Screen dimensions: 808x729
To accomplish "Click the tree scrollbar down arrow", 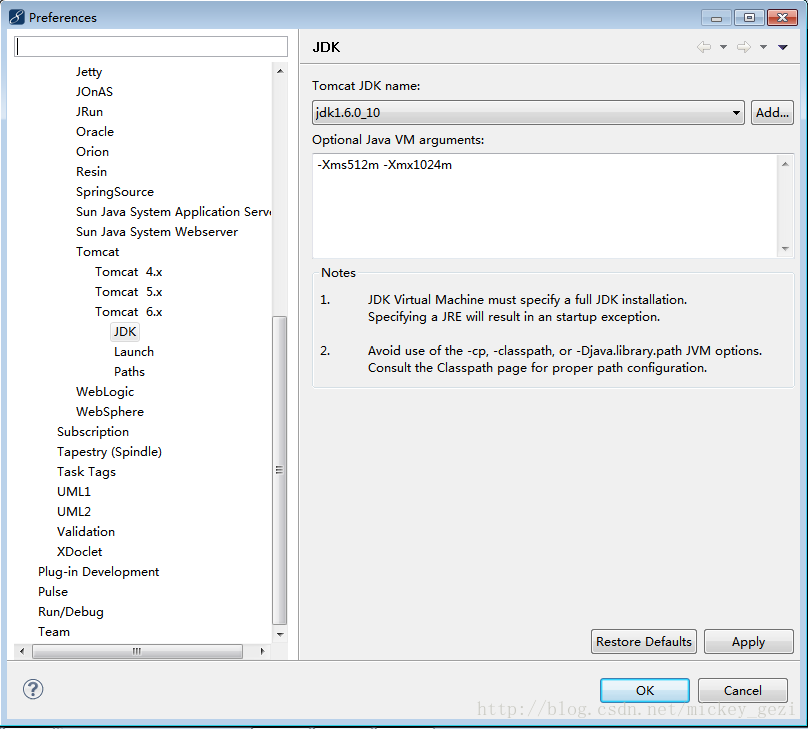I will point(280,635).
